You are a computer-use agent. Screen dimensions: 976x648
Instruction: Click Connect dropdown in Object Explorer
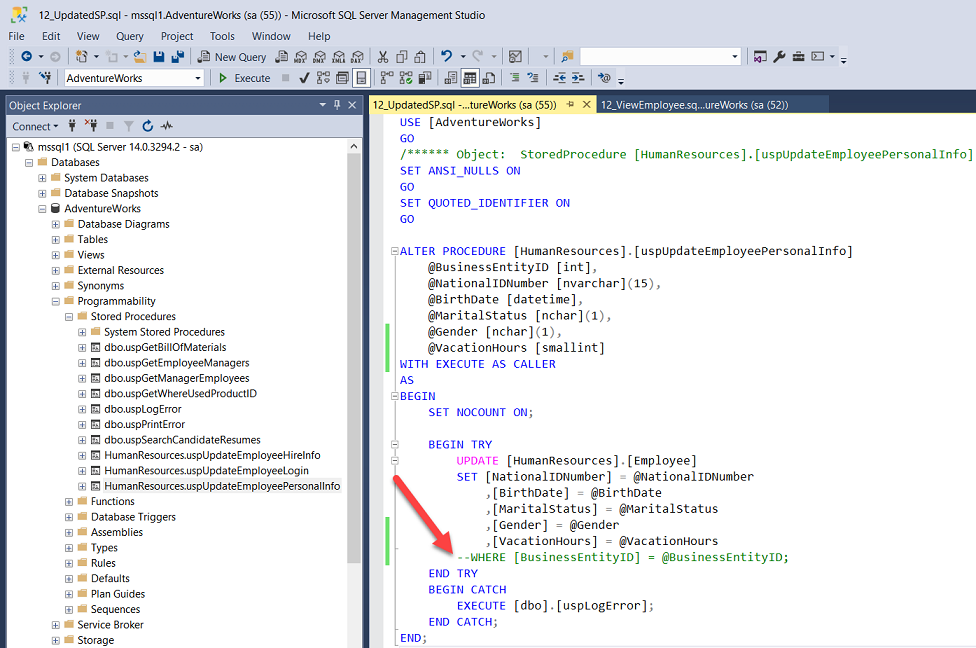35,126
